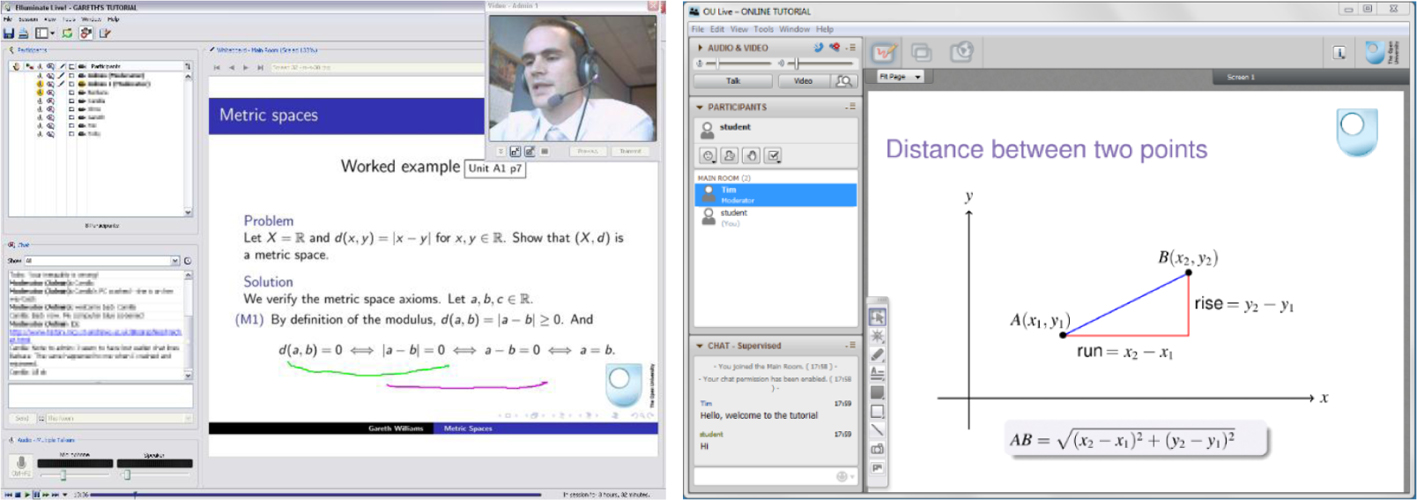1417x500 pixels.
Task: Select the straight line tool
Action: [x=877, y=430]
